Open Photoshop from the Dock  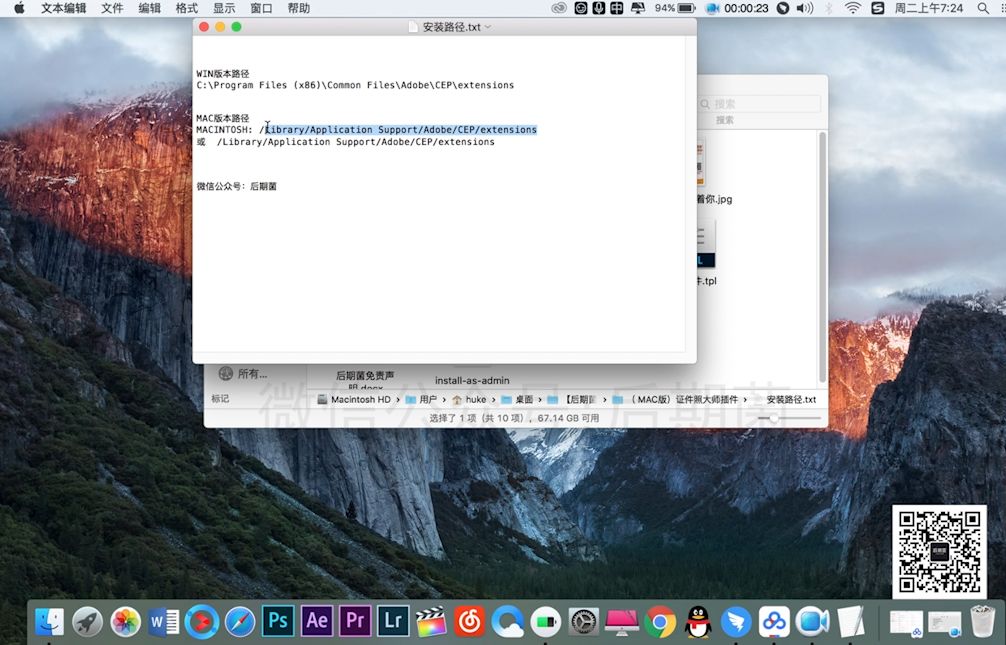pyautogui.click(x=278, y=621)
